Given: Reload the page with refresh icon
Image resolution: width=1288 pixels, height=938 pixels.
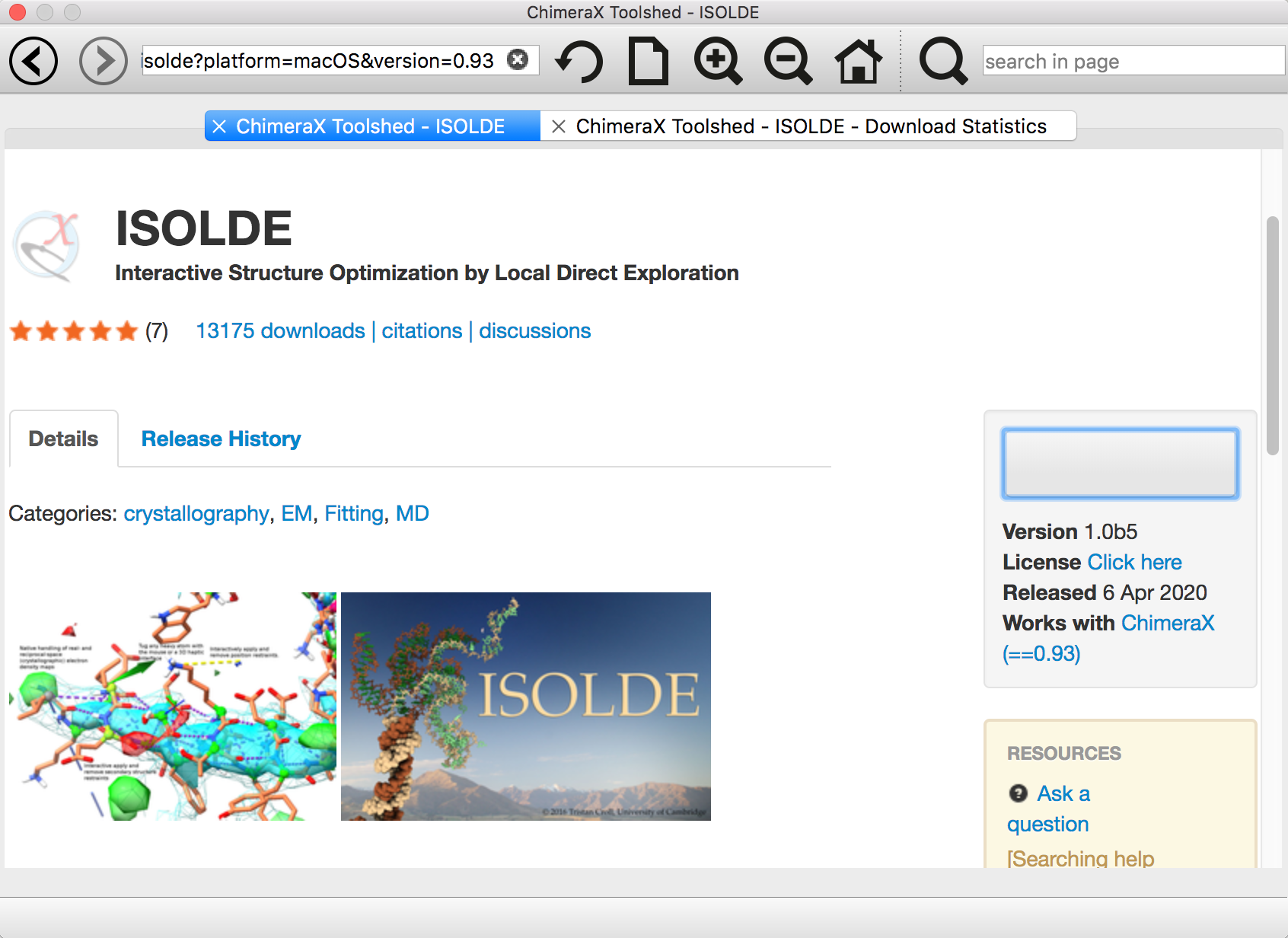Looking at the screenshot, I should (579, 61).
